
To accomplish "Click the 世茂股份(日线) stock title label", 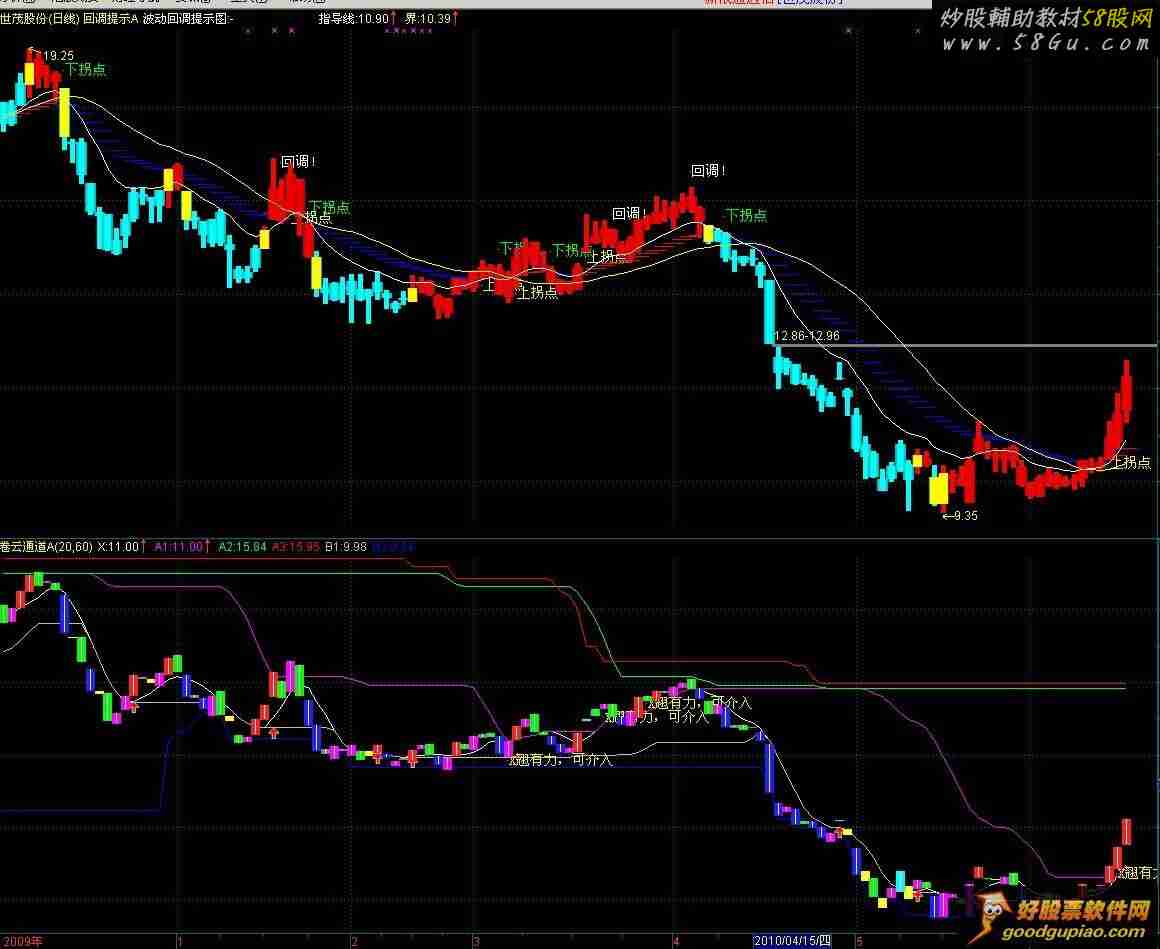I will (x=39, y=19).
